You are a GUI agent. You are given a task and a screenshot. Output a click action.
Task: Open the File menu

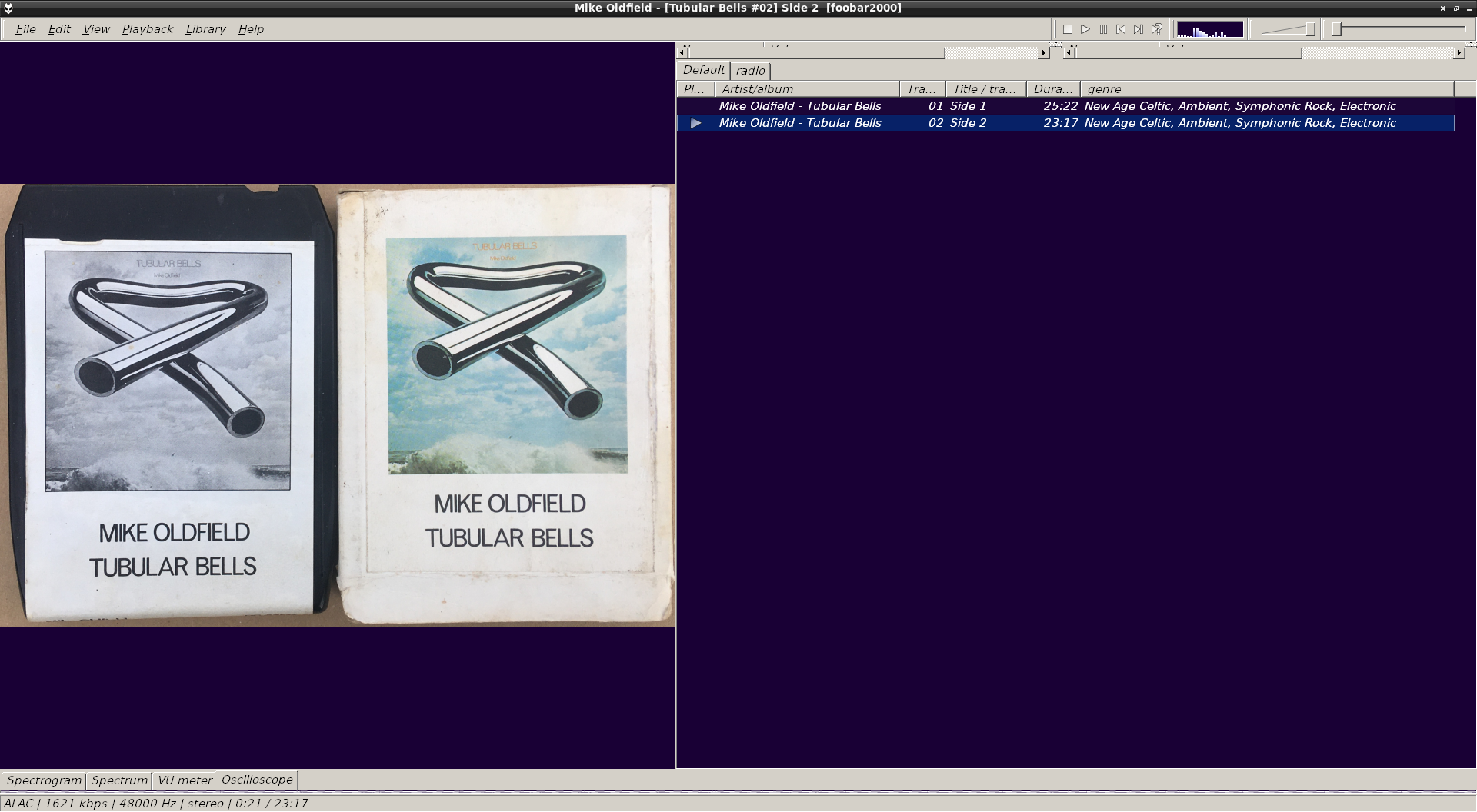point(25,29)
